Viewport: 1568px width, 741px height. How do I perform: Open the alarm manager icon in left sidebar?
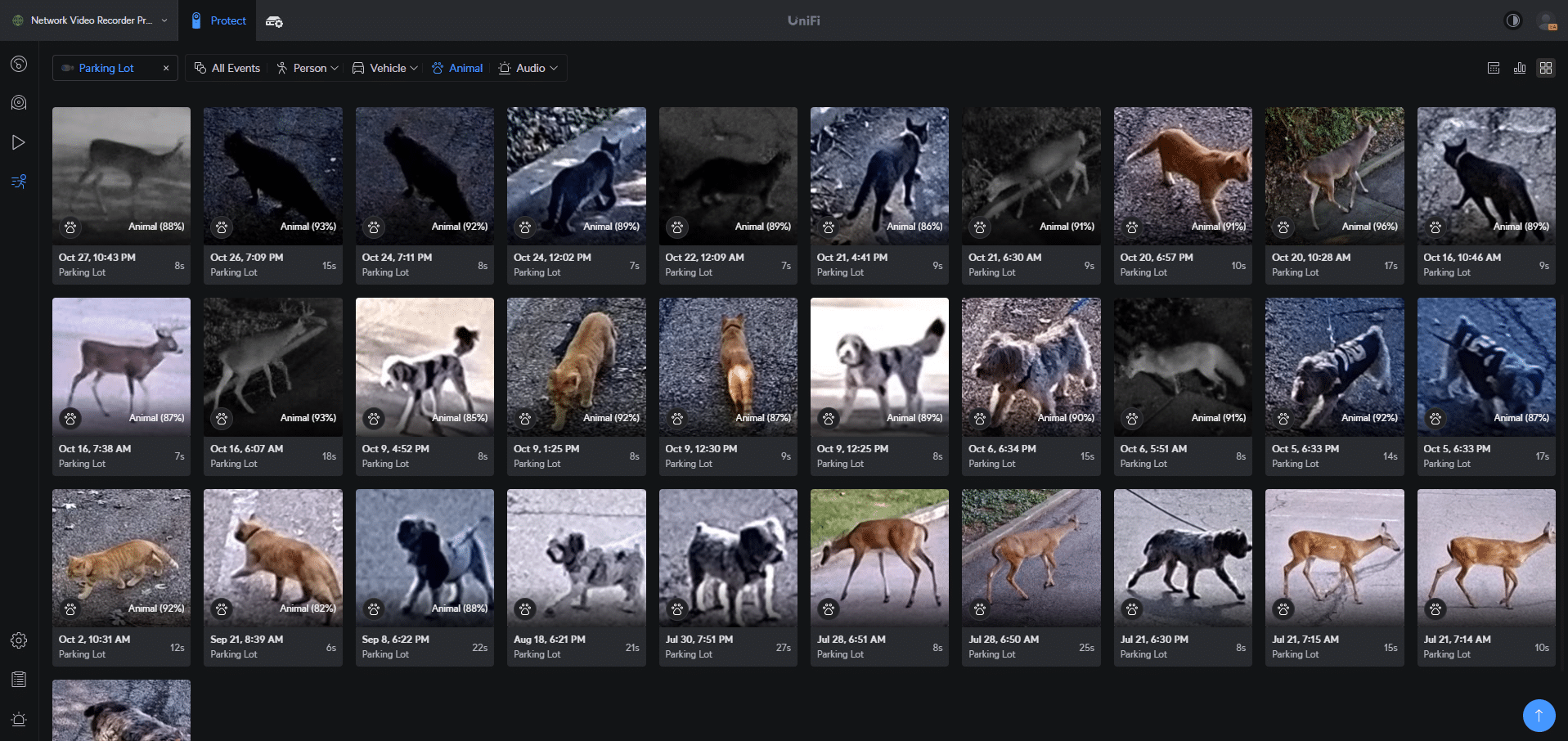click(x=19, y=719)
